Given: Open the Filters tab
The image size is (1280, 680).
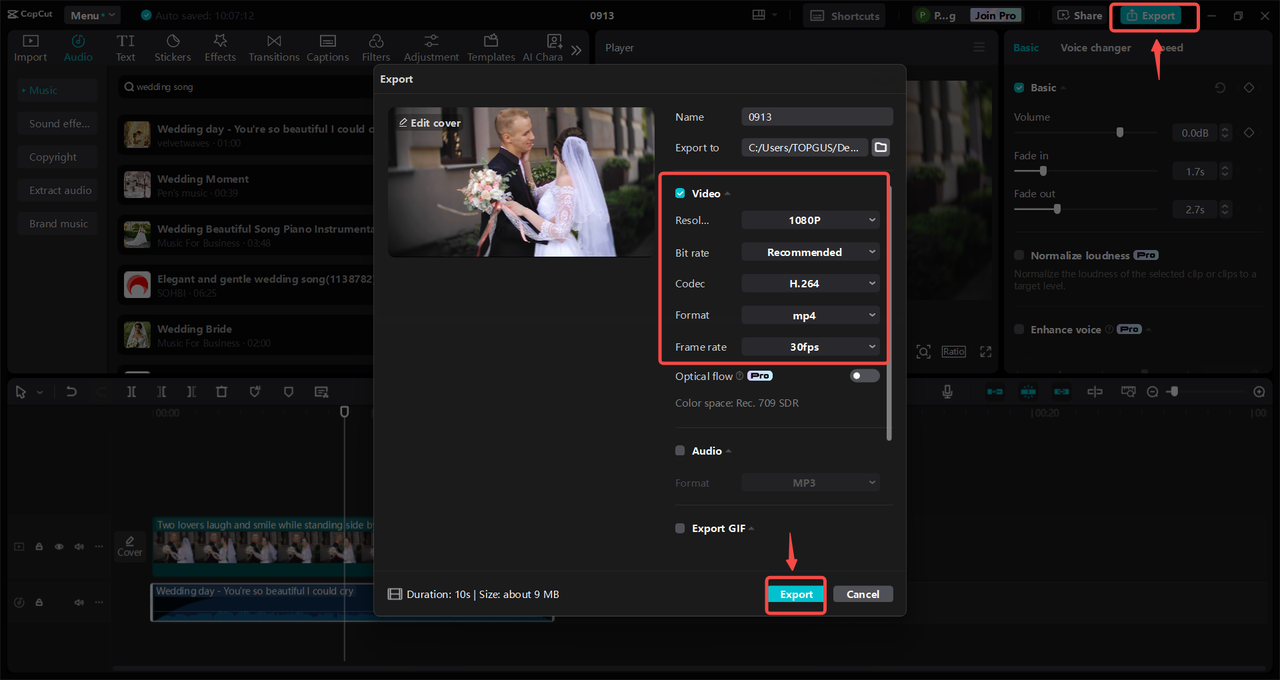Looking at the screenshot, I should pos(376,48).
